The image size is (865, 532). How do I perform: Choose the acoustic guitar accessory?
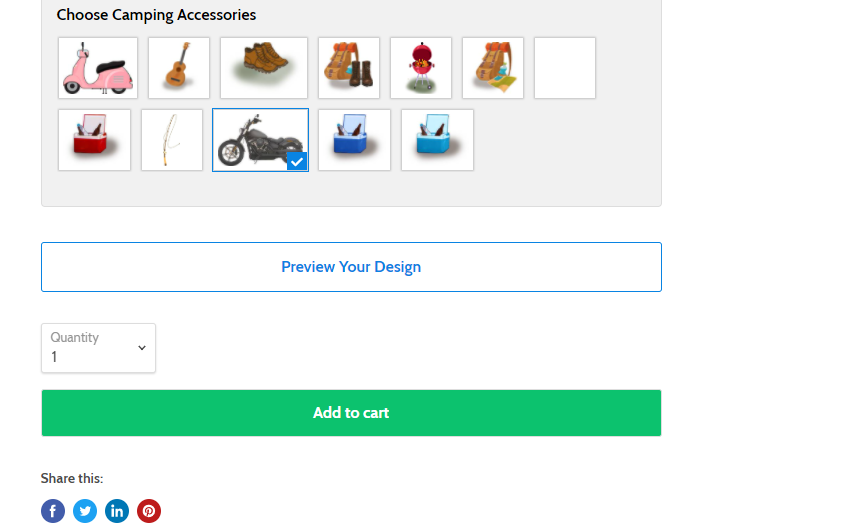(179, 68)
